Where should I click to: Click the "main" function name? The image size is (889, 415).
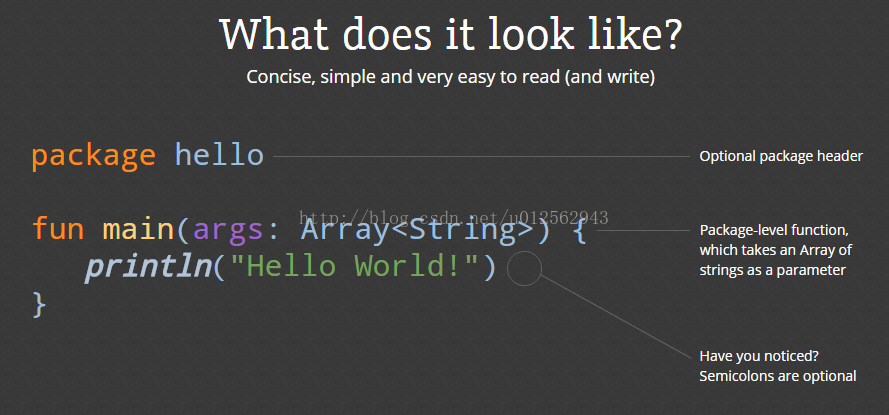[x=138, y=230]
